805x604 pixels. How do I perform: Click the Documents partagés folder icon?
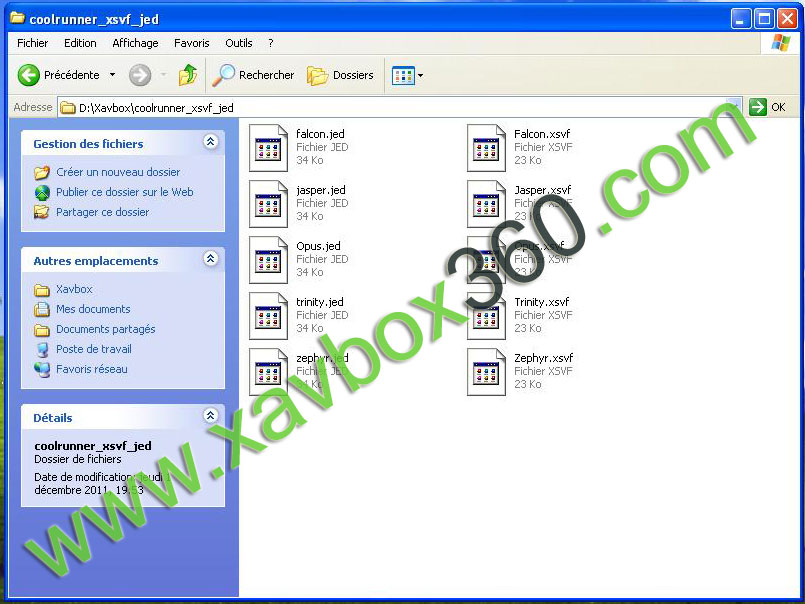(x=42, y=329)
